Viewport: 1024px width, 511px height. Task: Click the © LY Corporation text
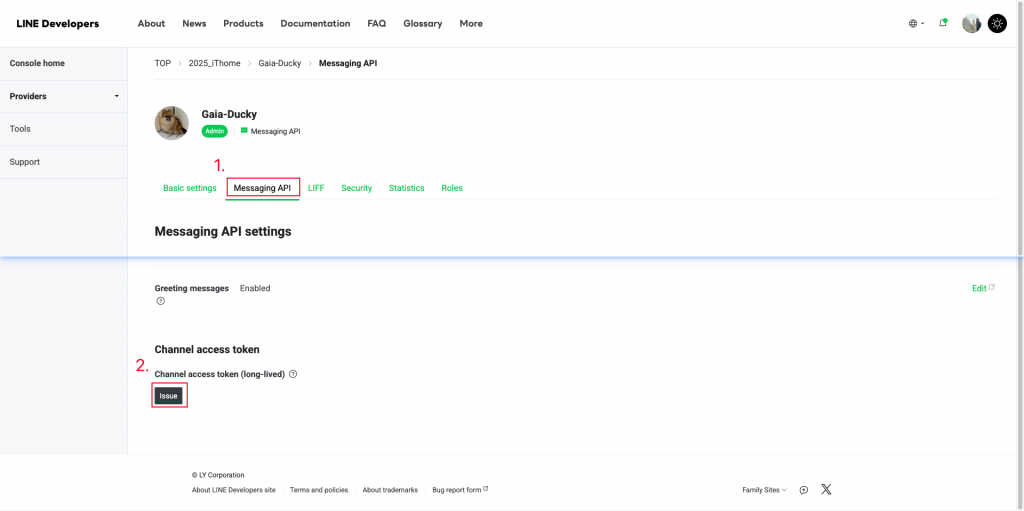pos(218,475)
